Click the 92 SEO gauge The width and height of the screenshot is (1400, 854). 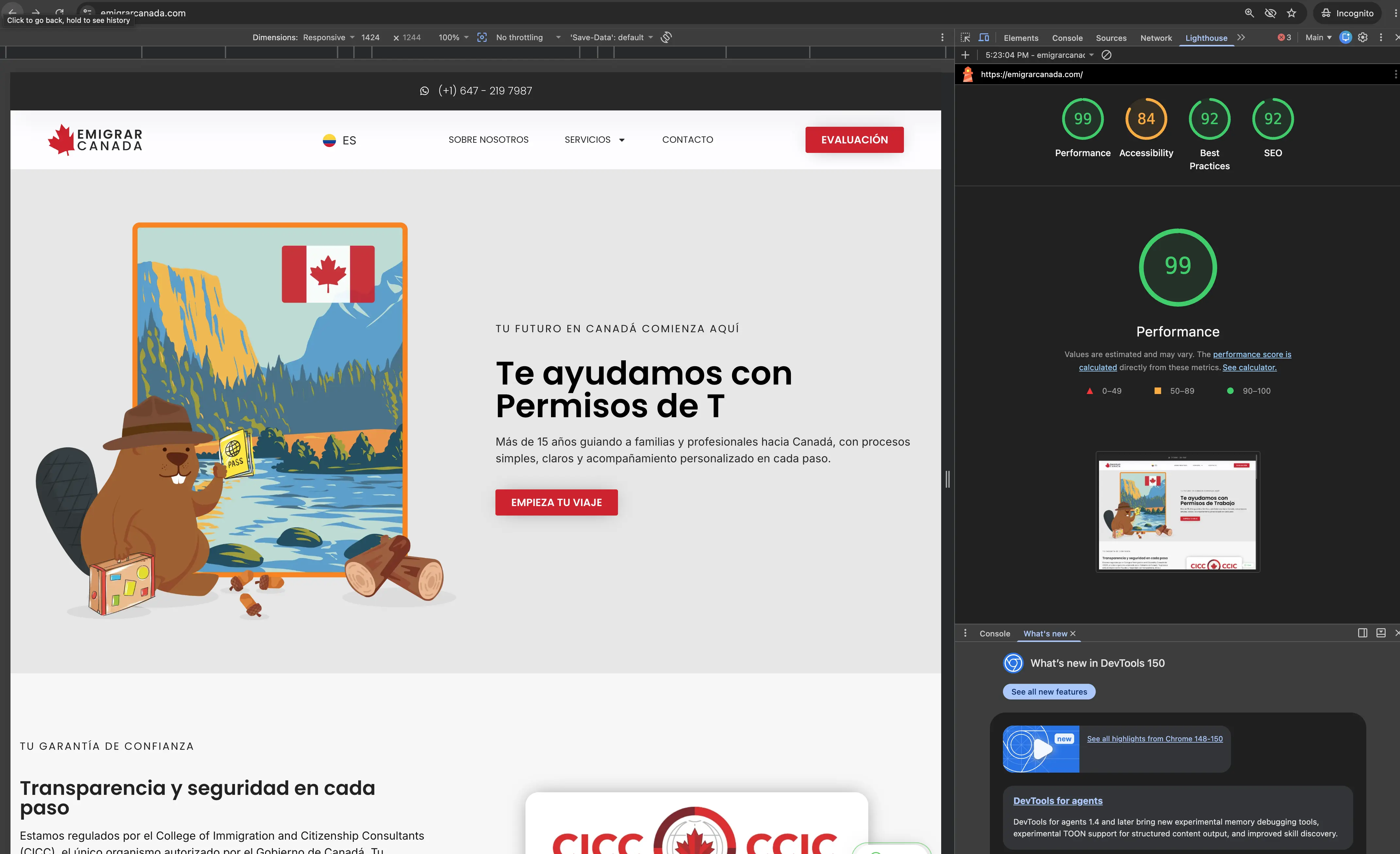tap(1273, 119)
